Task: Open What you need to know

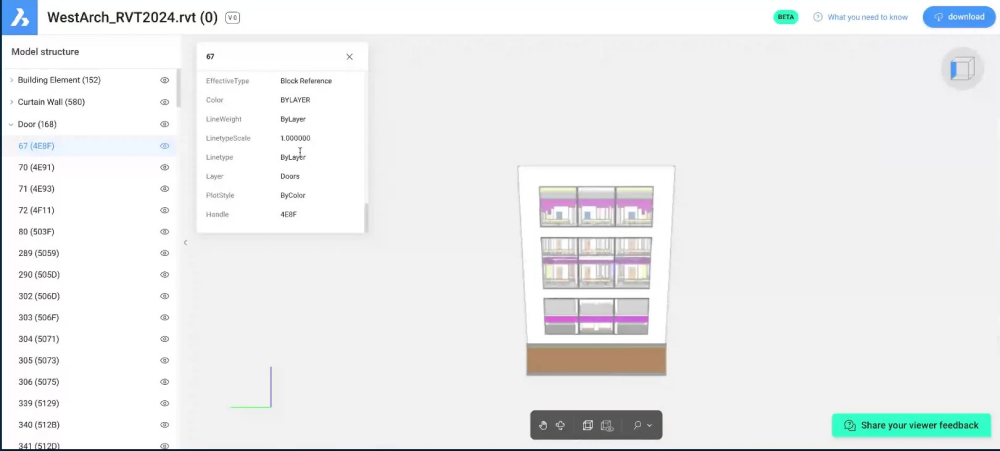Action: click(x=860, y=17)
